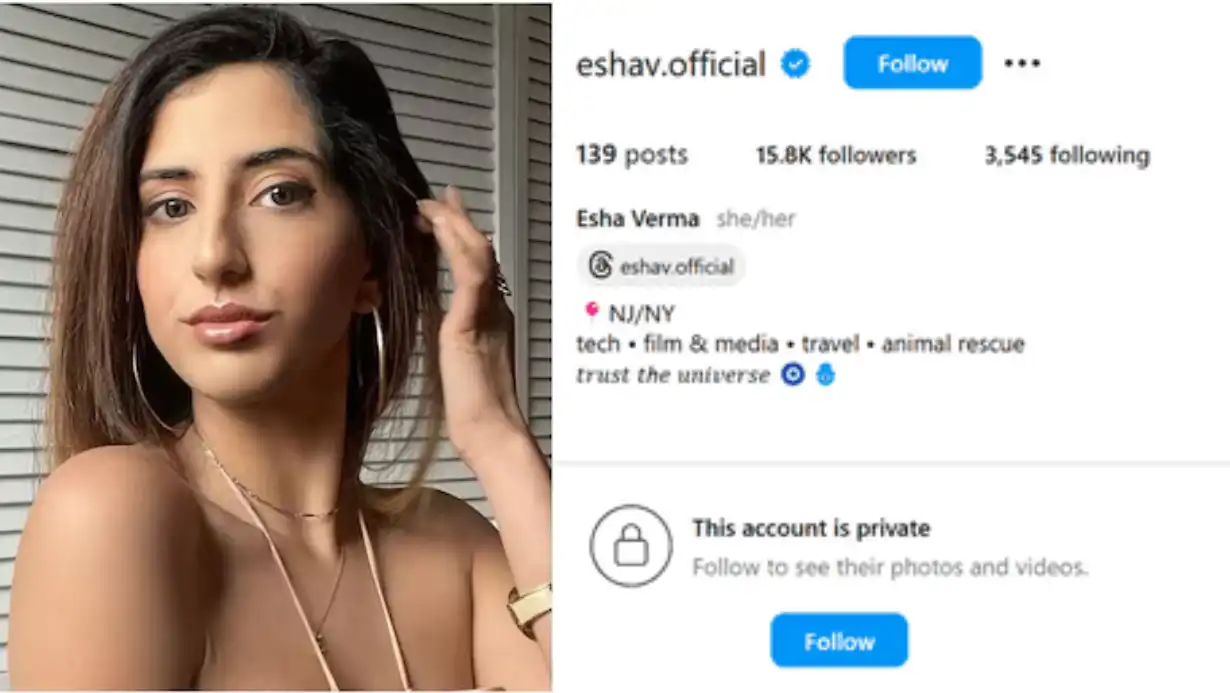Click the blue hamsa hand emoji
Viewport: 1230px width, 693px height.
(825, 375)
